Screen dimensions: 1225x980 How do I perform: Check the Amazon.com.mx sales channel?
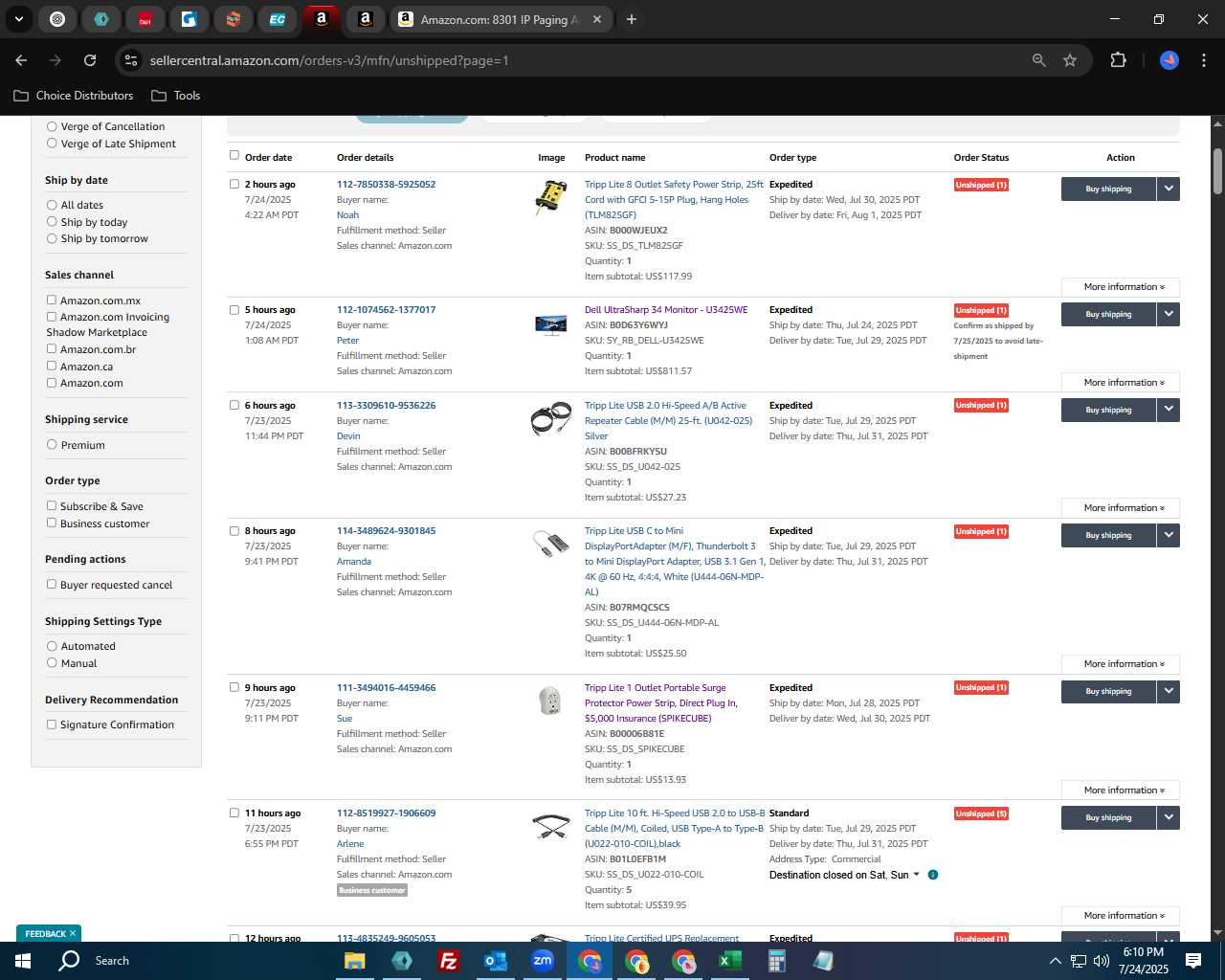point(52,301)
